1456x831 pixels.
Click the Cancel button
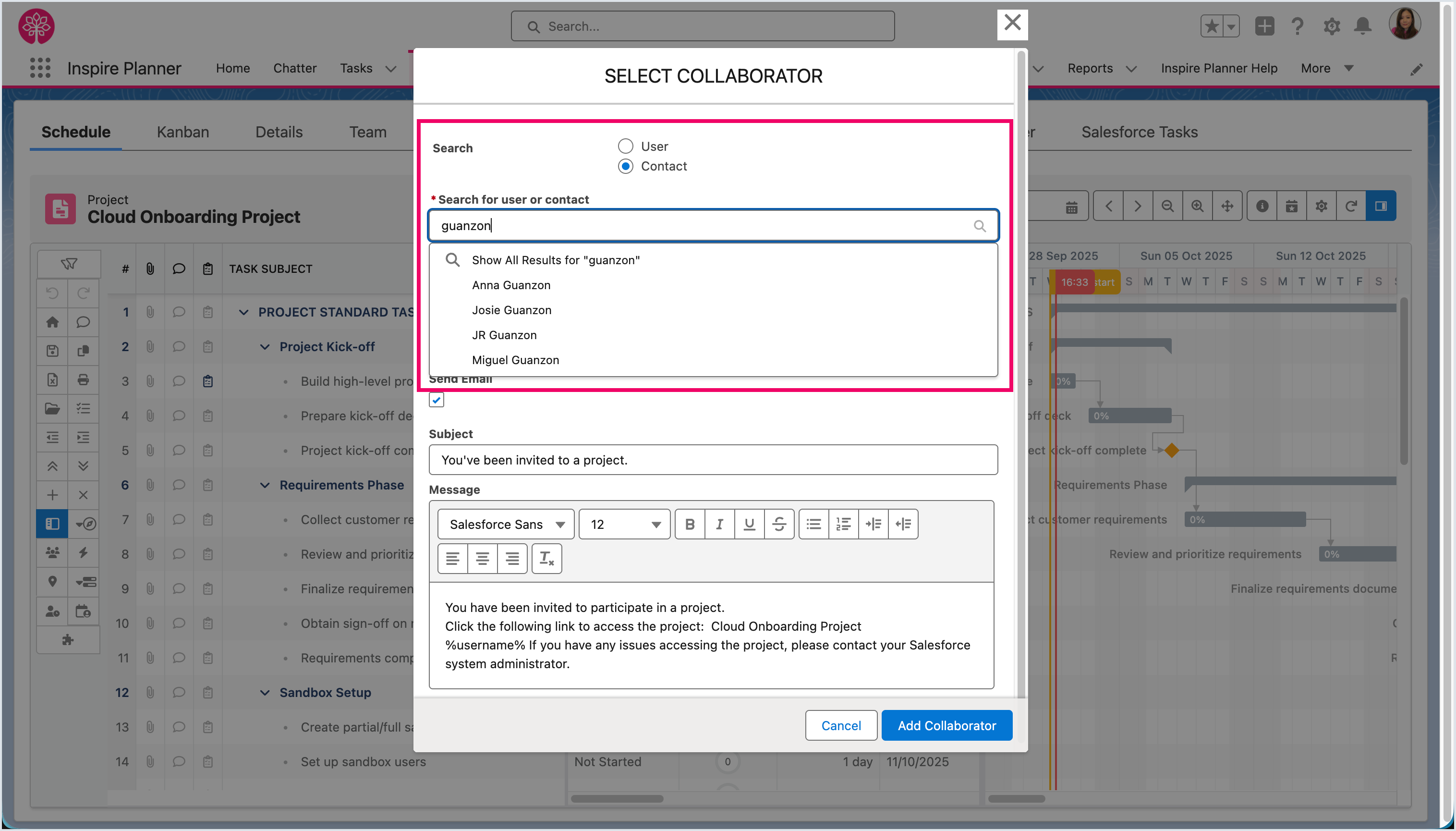click(x=841, y=725)
